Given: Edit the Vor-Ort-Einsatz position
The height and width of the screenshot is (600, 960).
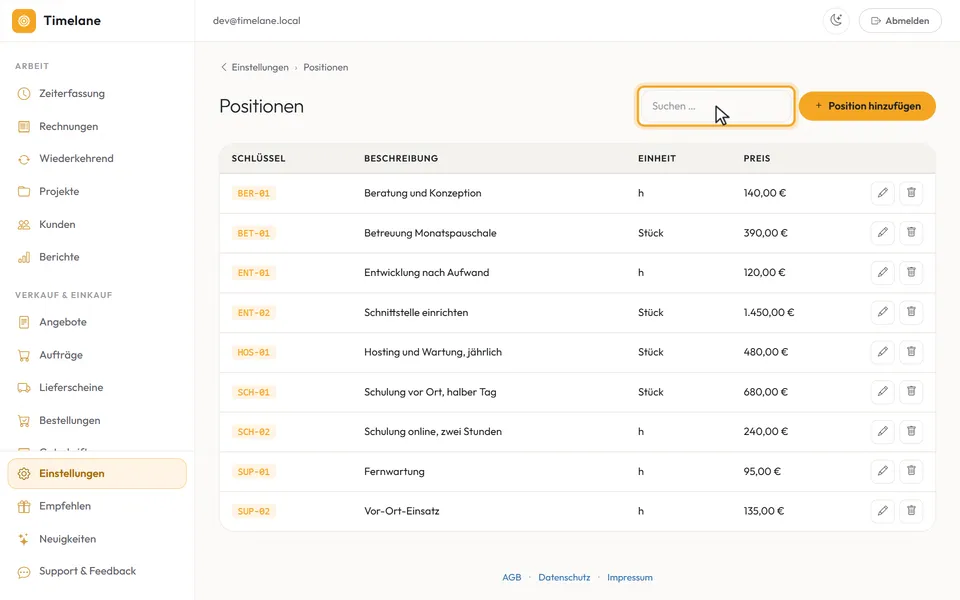Looking at the screenshot, I should tap(882, 511).
